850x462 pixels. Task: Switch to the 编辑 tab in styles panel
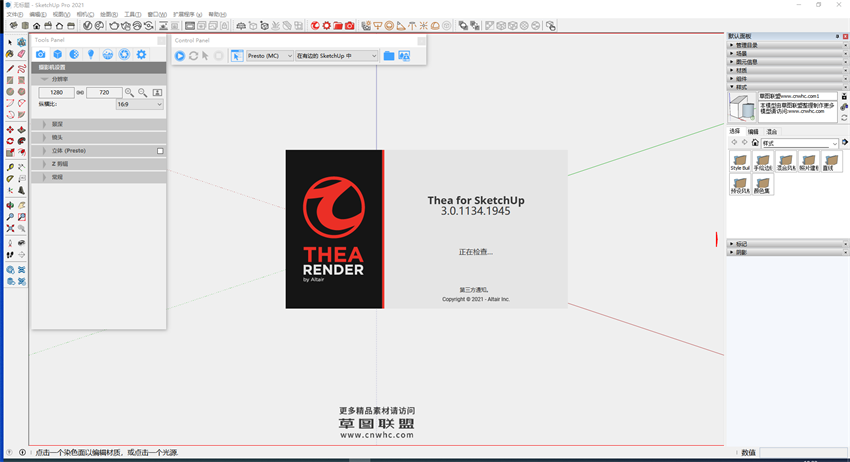(x=753, y=131)
